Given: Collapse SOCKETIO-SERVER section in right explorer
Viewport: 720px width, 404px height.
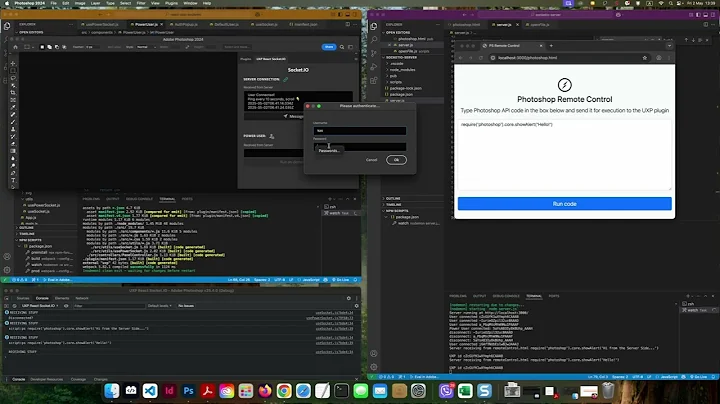Looking at the screenshot, I should [401, 57].
